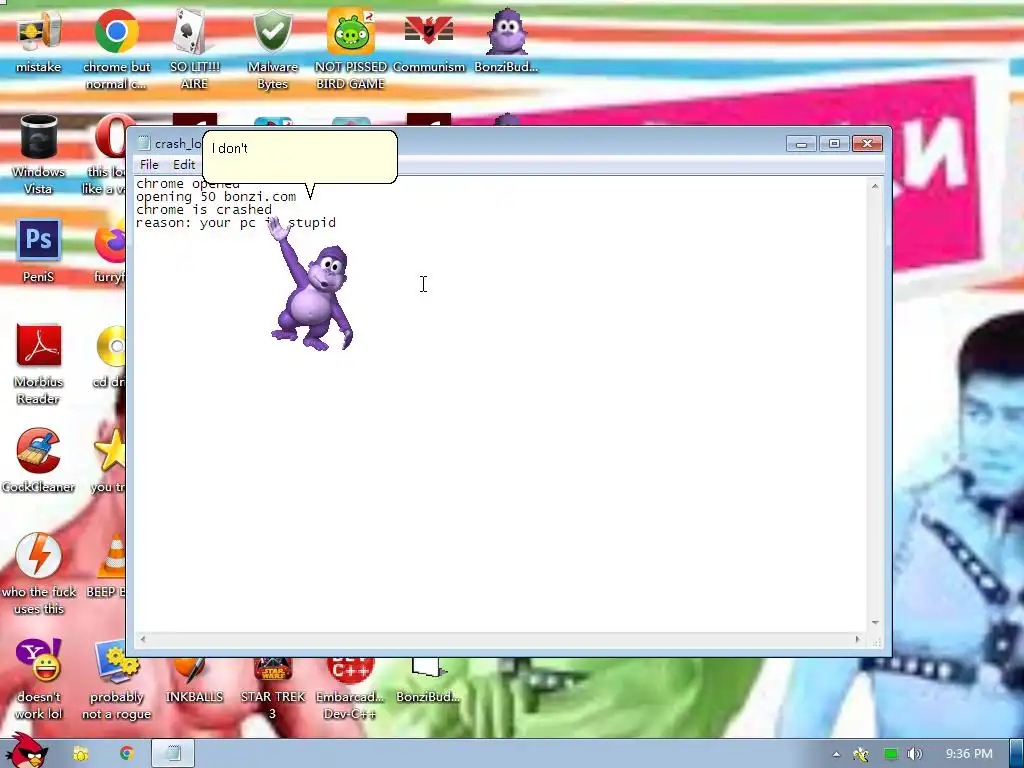1024x768 pixels.
Task: Open the 'mistake' desktop icon
Action: click(x=38, y=42)
